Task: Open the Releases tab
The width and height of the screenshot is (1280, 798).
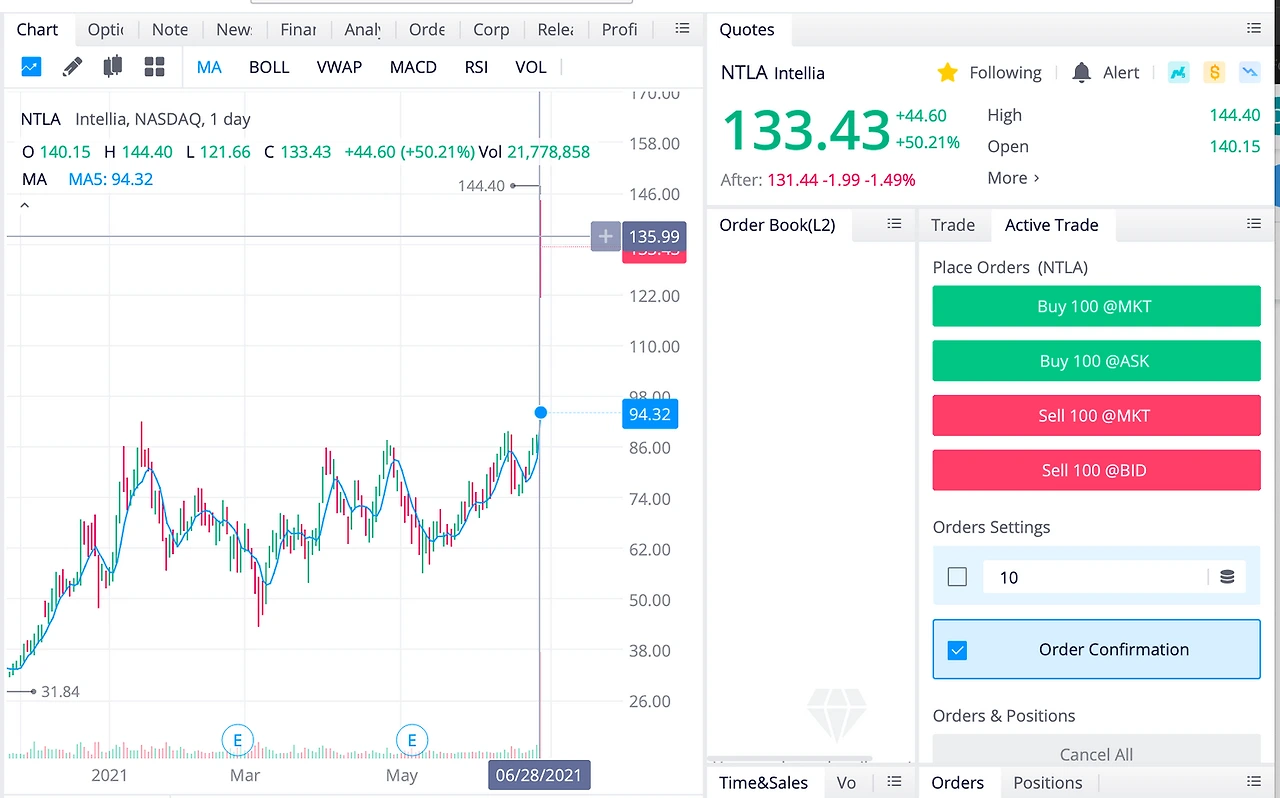Action: point(555,29)
